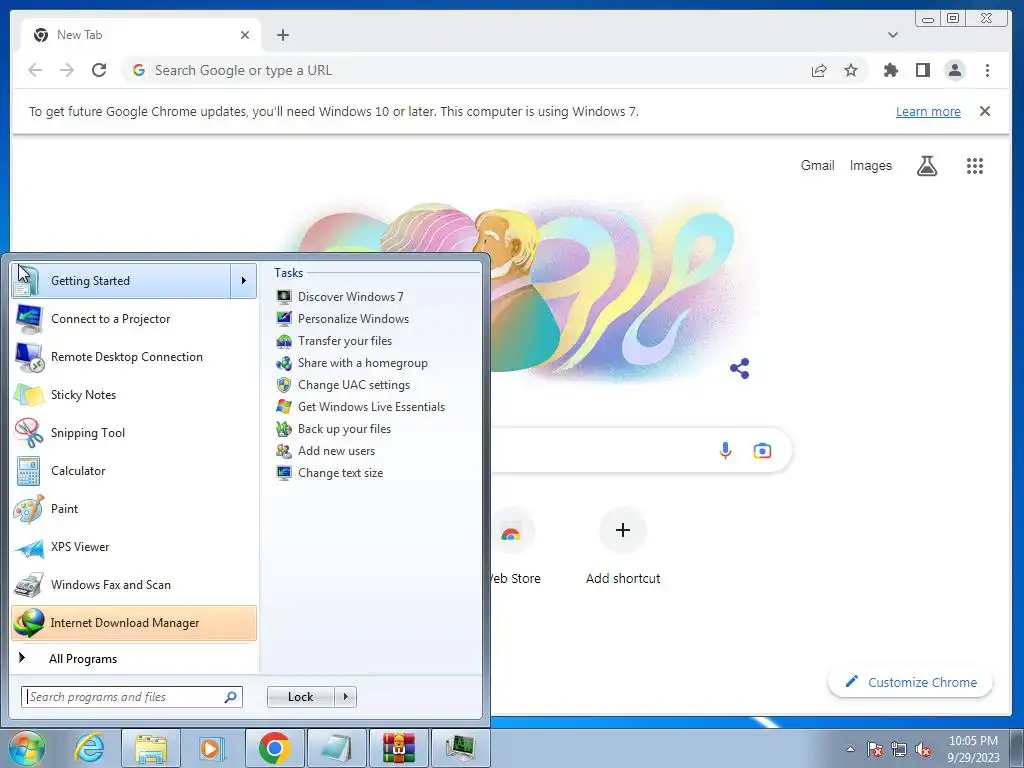The height and width of the screenshot is (768, 1024).
Task: Open Chrome three-dot menu
Action: [987, 70]
